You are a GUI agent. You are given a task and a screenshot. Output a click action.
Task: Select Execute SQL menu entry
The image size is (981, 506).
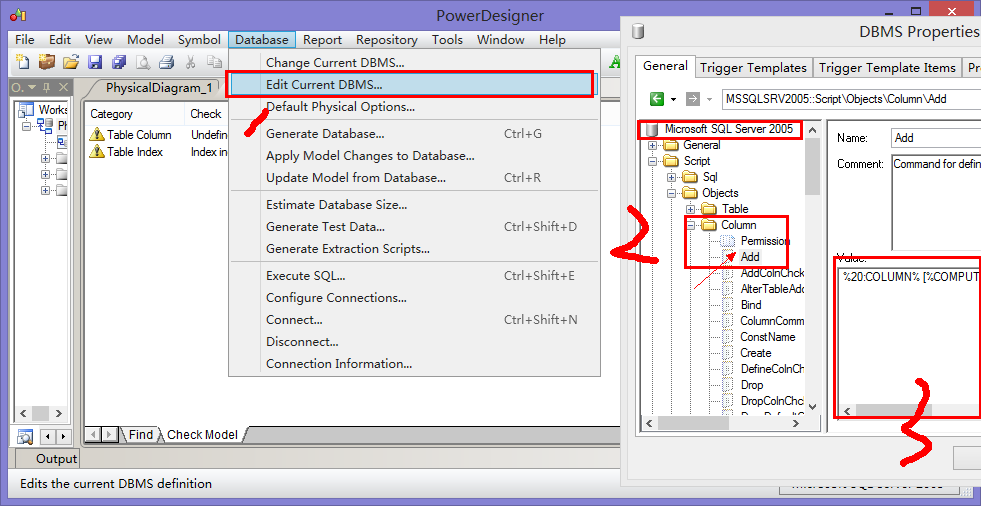point(414,276)
